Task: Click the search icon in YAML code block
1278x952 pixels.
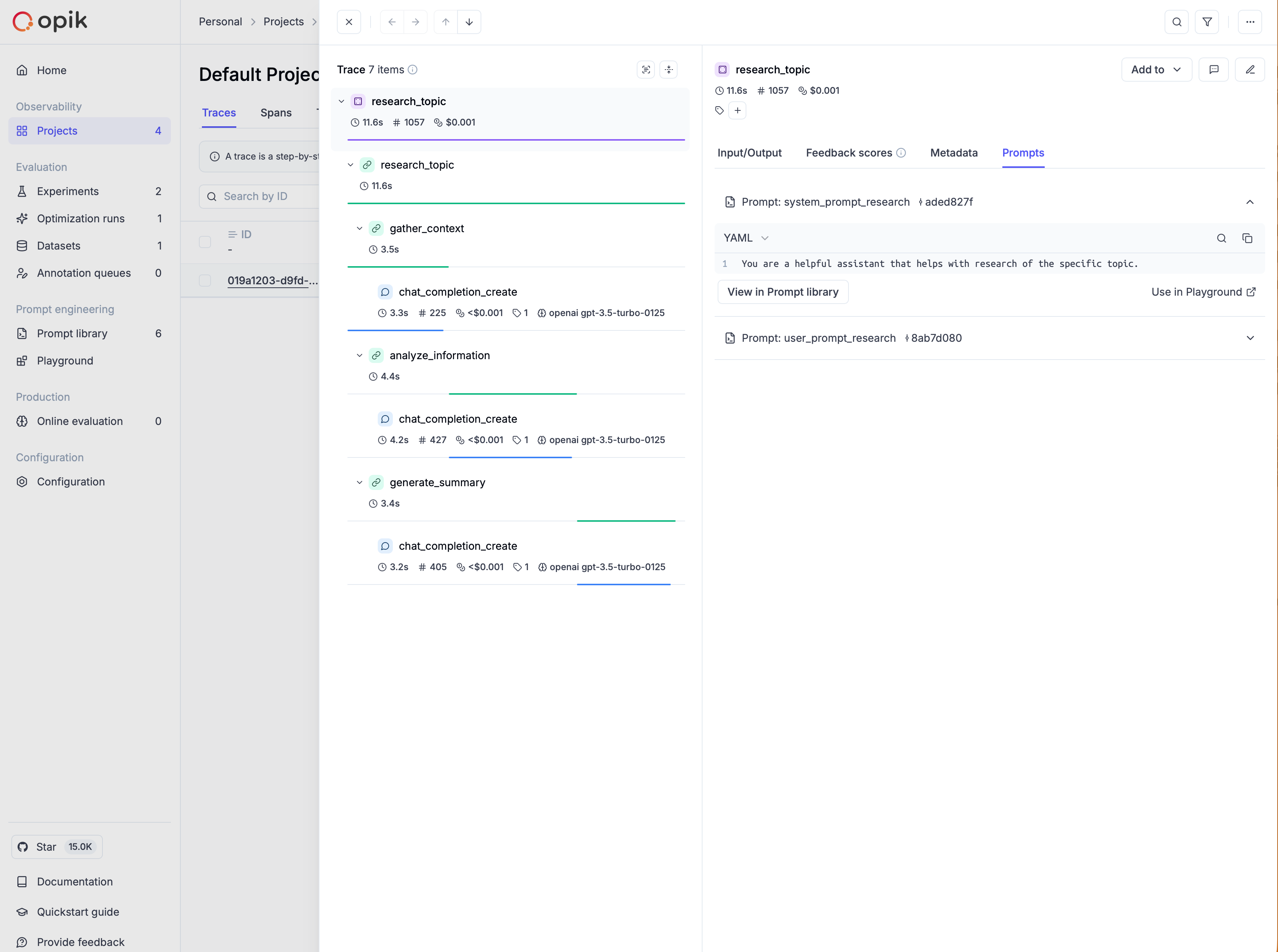Action: pos(1221,238)
